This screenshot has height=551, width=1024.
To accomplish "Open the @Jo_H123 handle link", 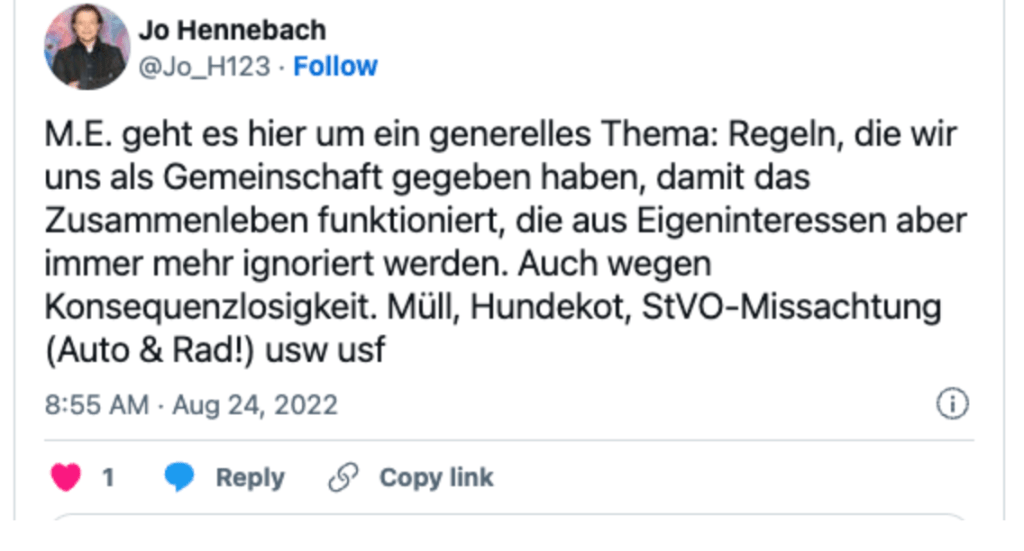I will coord(204,67).
